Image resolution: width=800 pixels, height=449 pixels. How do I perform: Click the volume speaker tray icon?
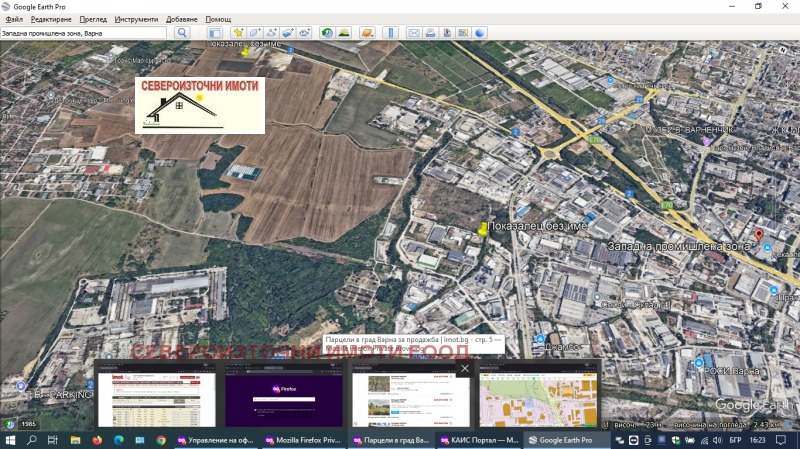[x=717, y=440]
